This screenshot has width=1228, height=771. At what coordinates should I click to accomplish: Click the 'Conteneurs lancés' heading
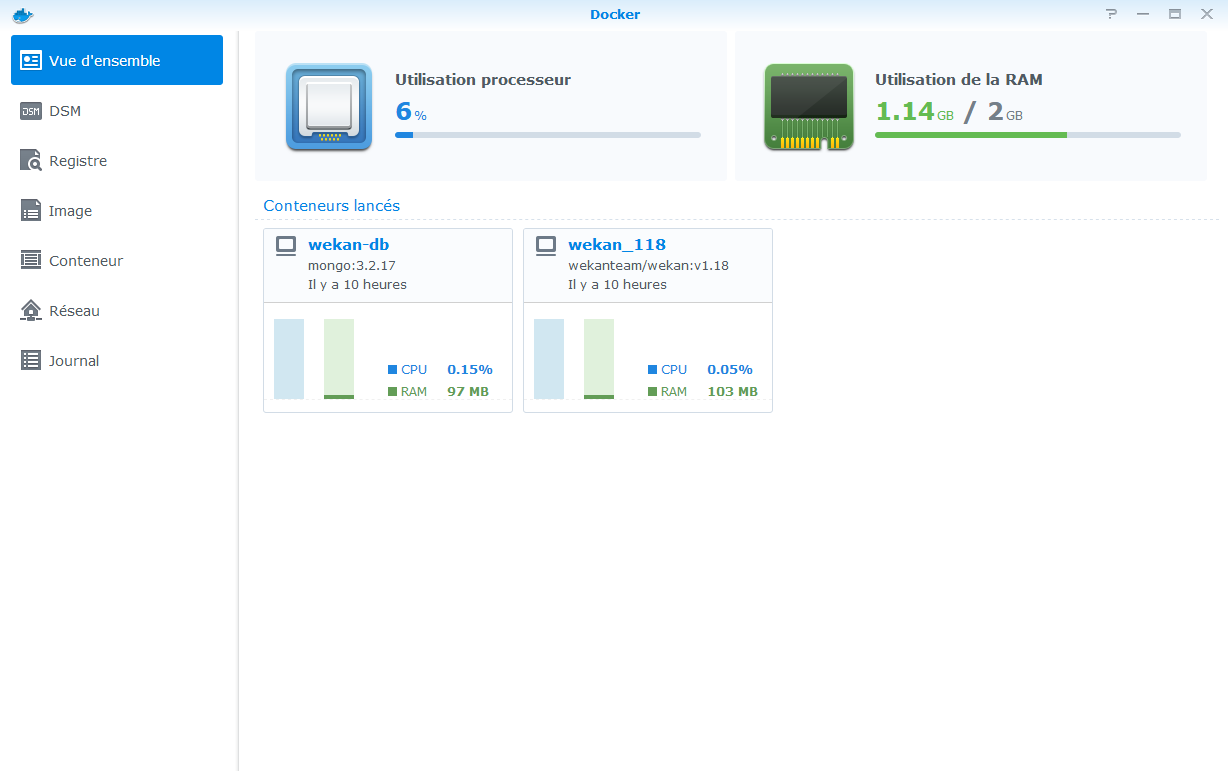(331, 205)
